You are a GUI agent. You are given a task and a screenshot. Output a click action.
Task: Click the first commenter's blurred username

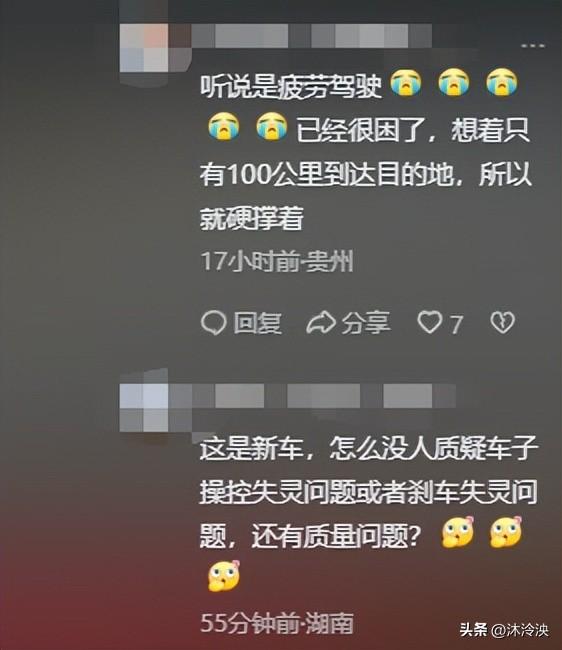312,36
